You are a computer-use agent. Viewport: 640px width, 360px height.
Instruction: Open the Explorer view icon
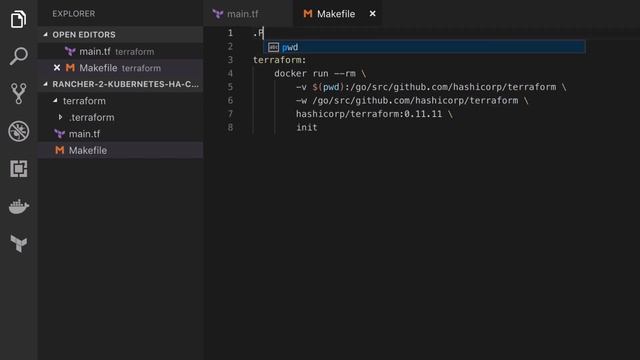point(18,19)
